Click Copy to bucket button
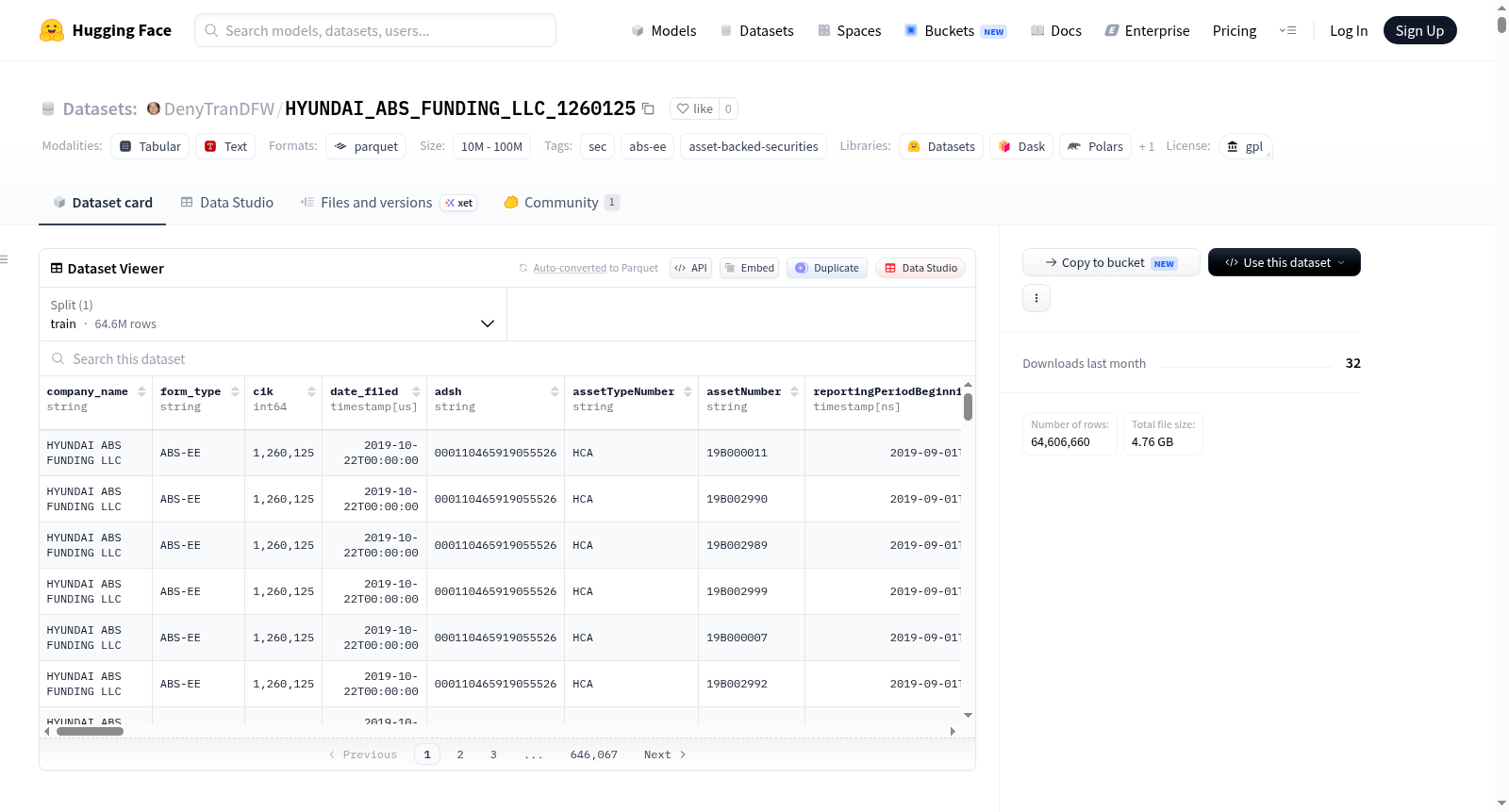 click(x=1111, y=262)
